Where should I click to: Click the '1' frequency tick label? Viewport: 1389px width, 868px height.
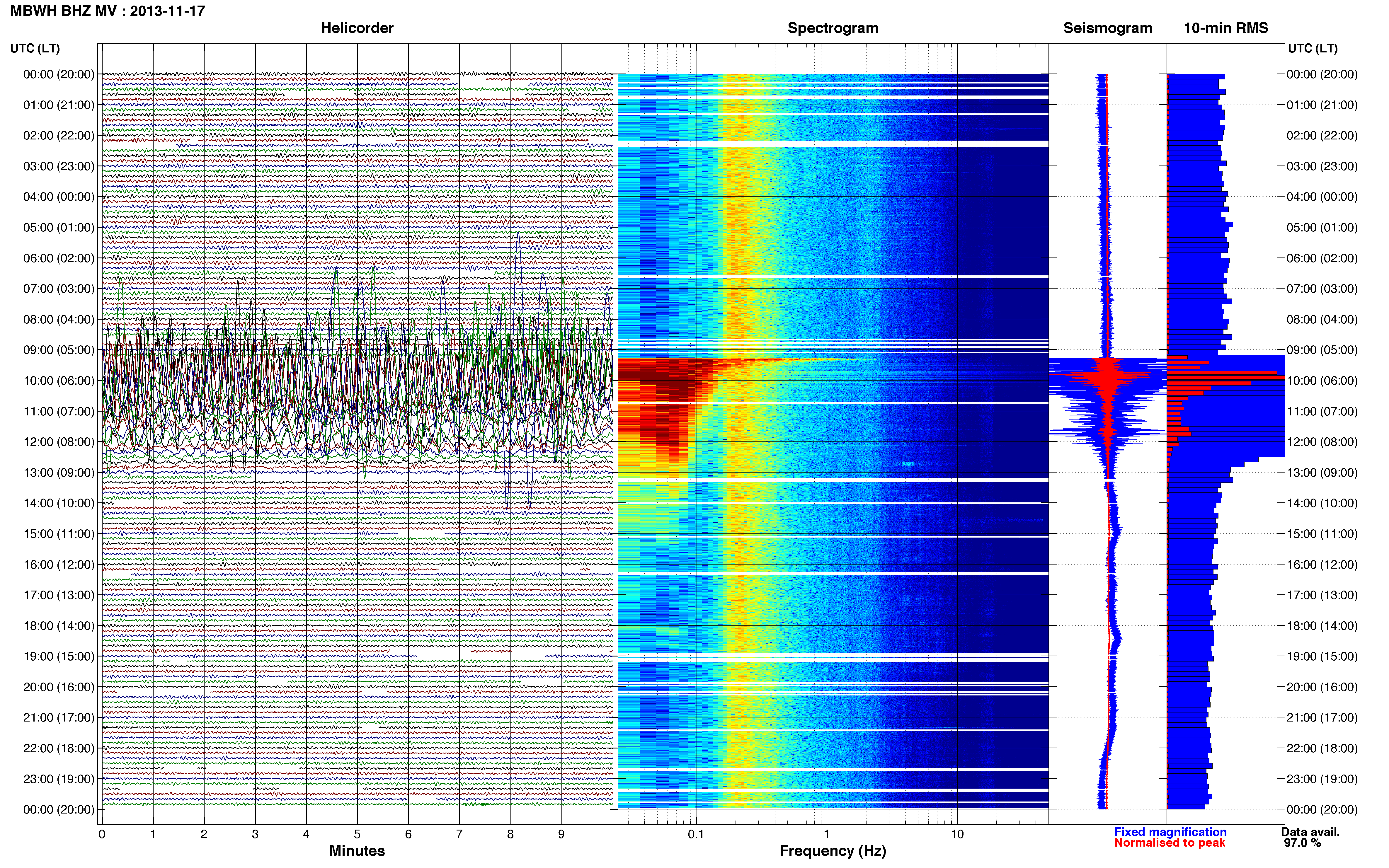tap(827, 834)
